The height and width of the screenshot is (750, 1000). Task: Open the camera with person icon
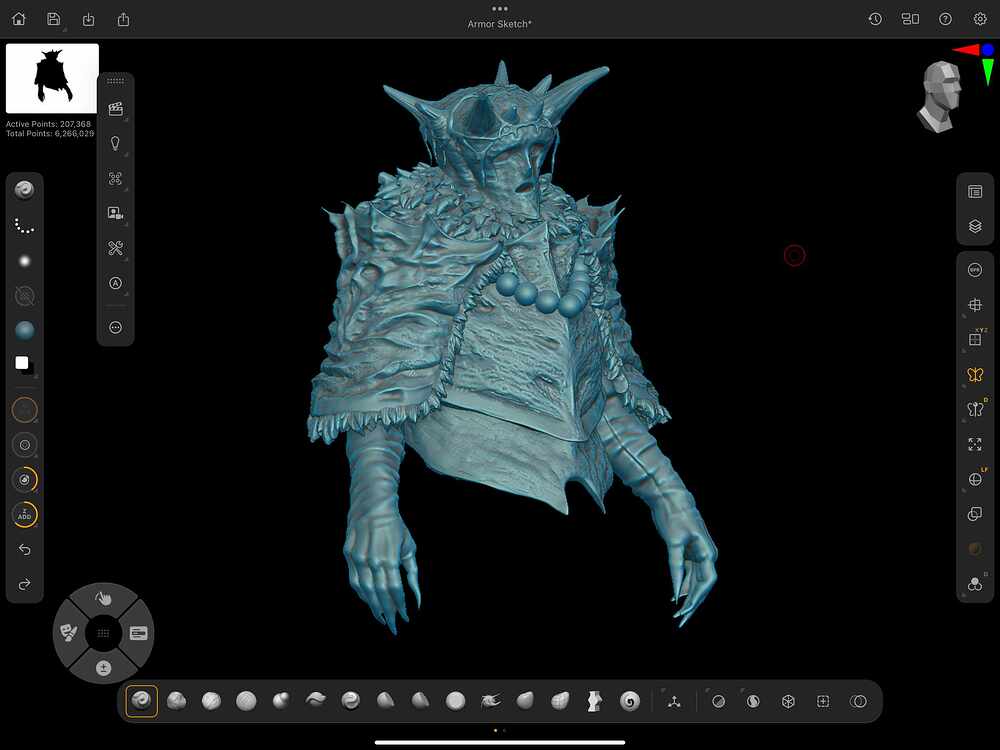(115, 213)
